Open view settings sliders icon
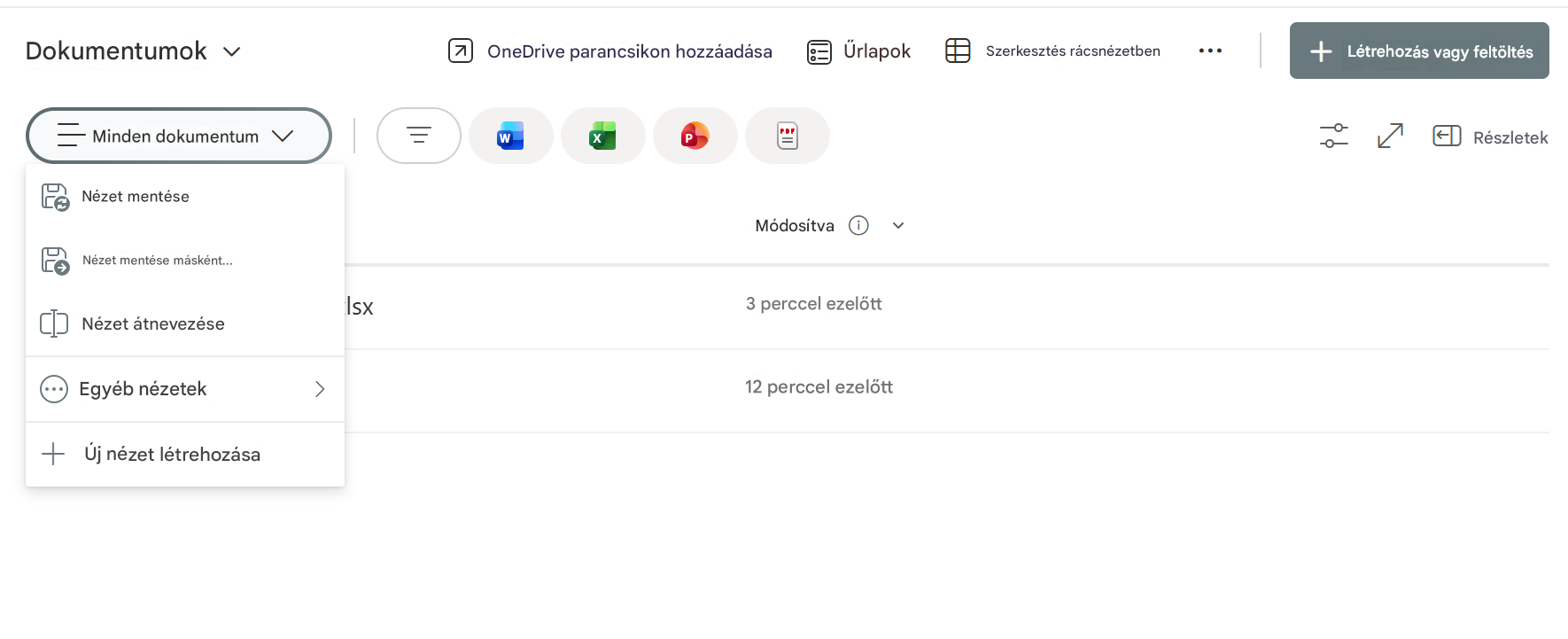 pyautogui.click(x=1333, y=136)
